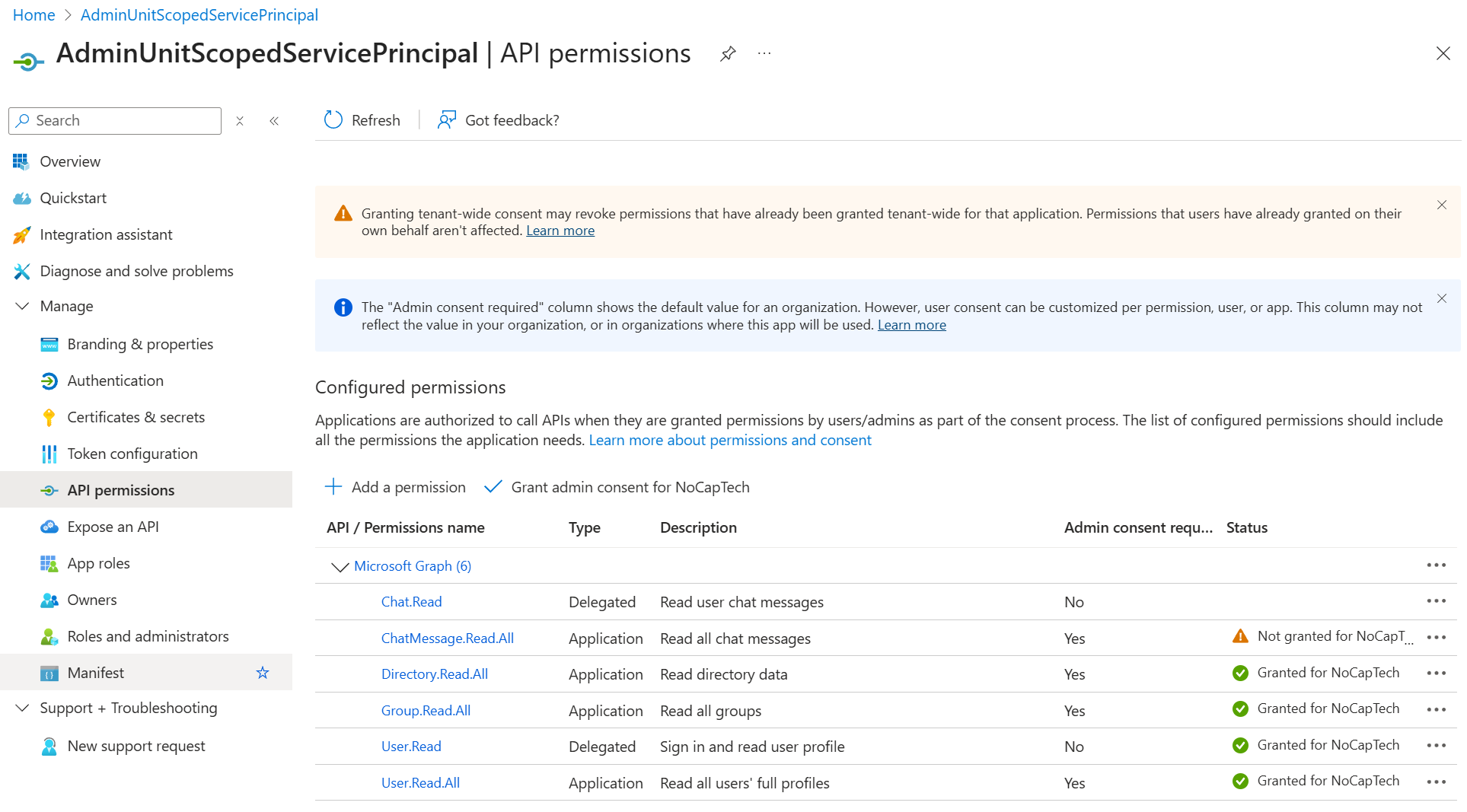Click the Certificates & secrets key icon
This screenshot has height=812, width=1467.
pyautogui.click(x=49, y=417)
